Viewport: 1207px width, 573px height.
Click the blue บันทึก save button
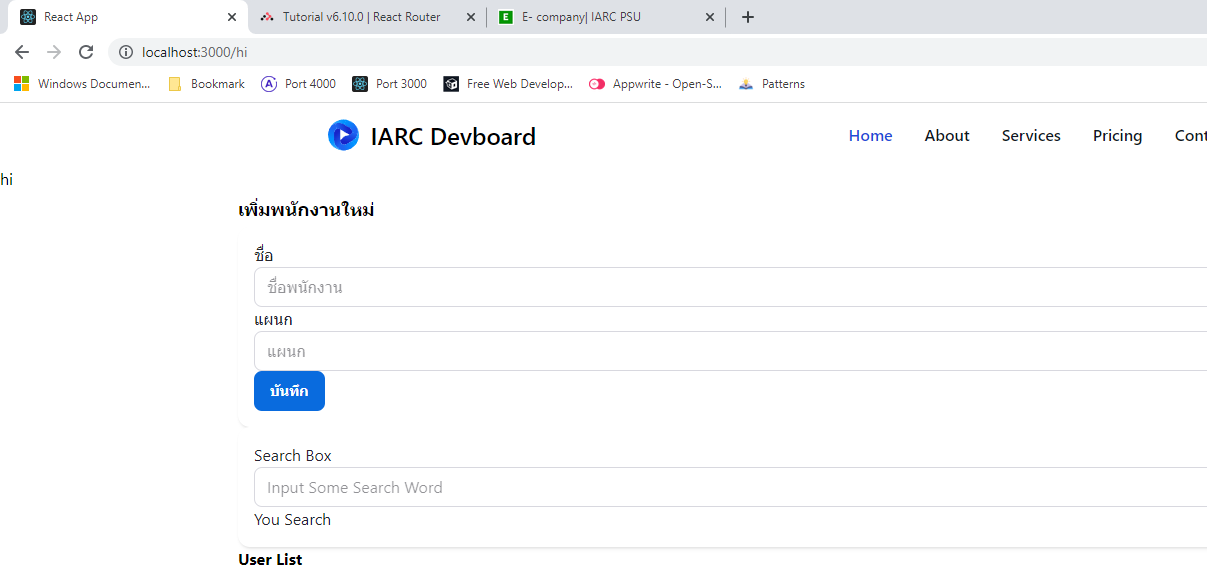(x=289, y=391)
